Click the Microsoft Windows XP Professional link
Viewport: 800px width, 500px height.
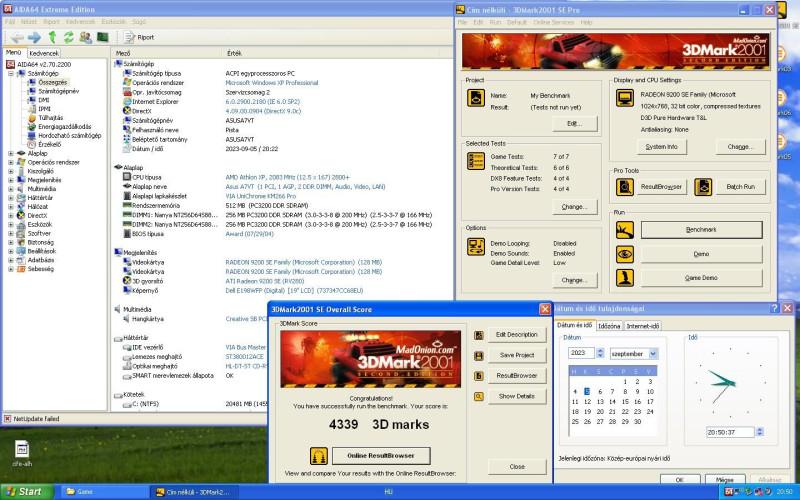pyautogui.click(x=272, y=83)
